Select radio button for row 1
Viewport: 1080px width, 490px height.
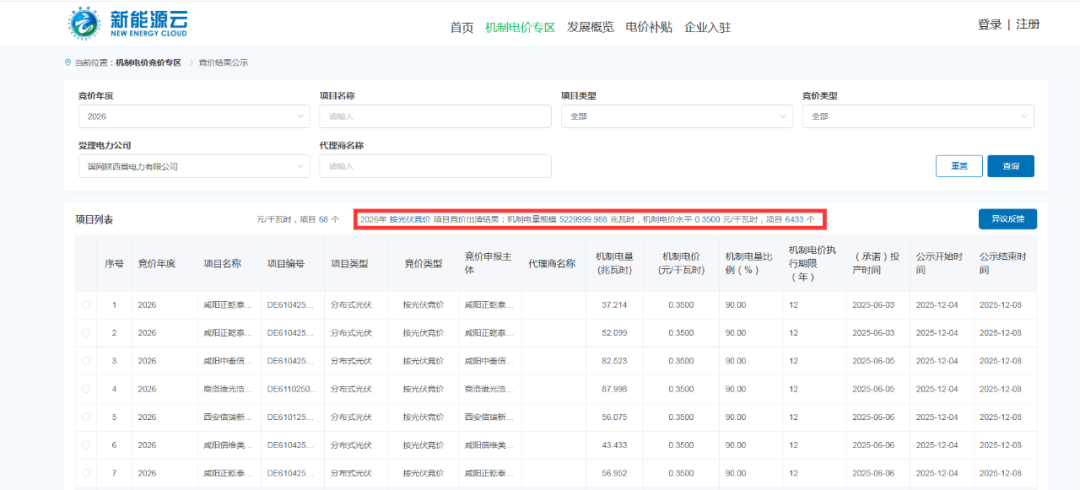[86, 305]
